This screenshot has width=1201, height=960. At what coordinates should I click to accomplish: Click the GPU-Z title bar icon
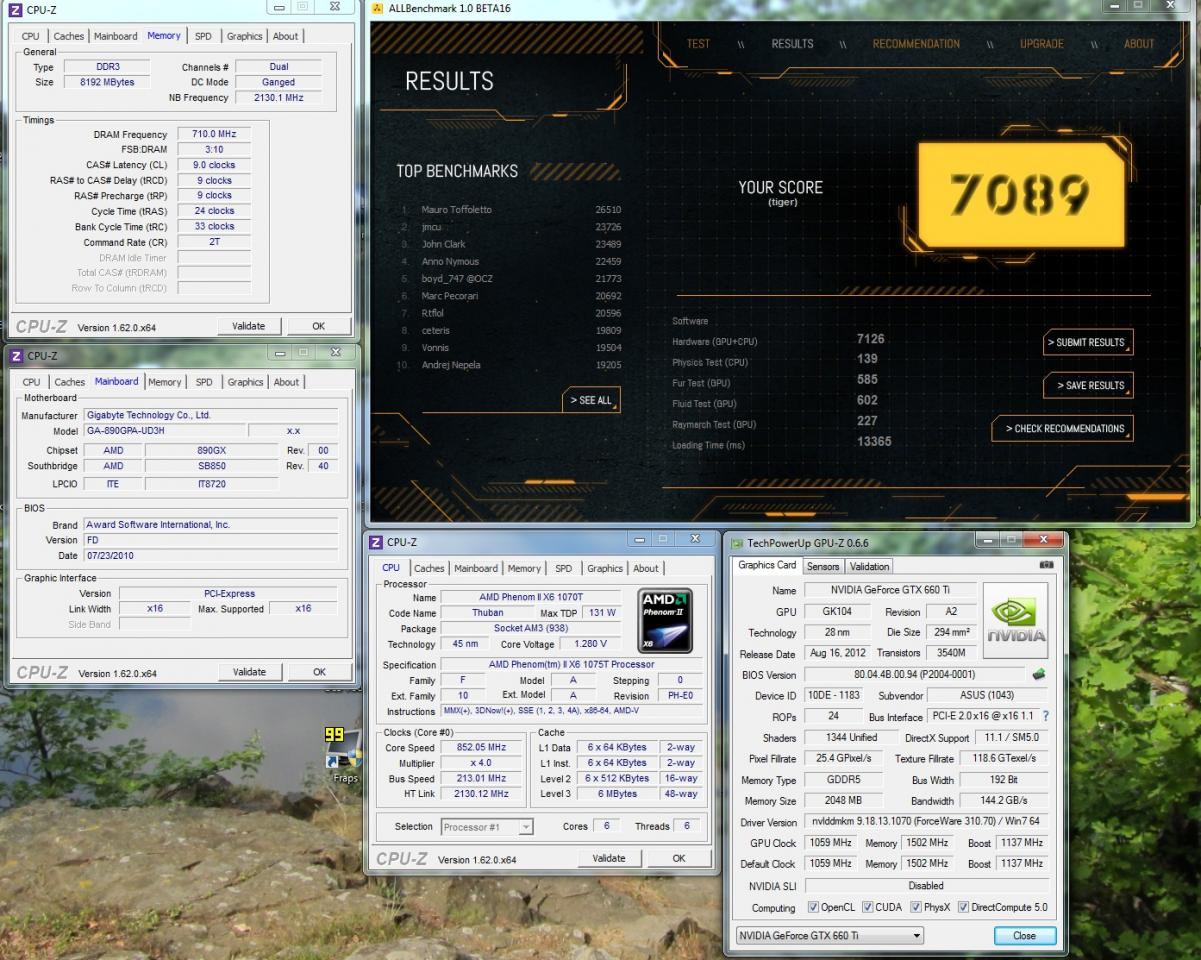pyautogui.click(x=737, y=543)
